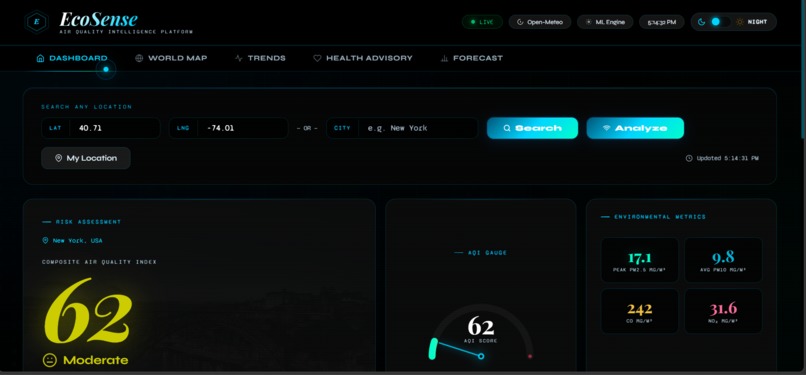This screenshot has width=806, height=375.
Task: Click the 9.8 Avg PM10 metric card
Action: pyautogui.click(x=723, y=260)
